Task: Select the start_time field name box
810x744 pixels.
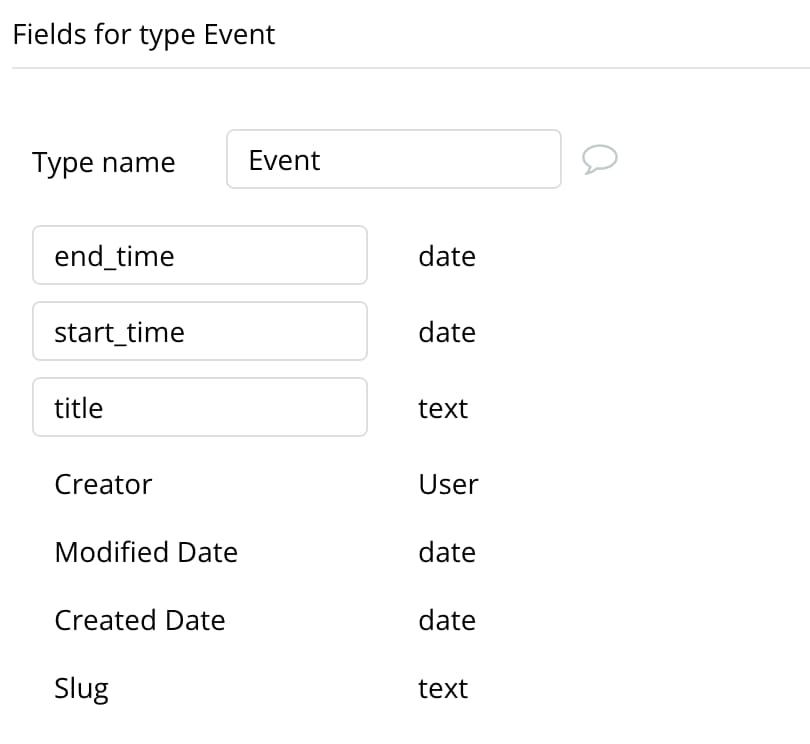Action: pos(200,331)
